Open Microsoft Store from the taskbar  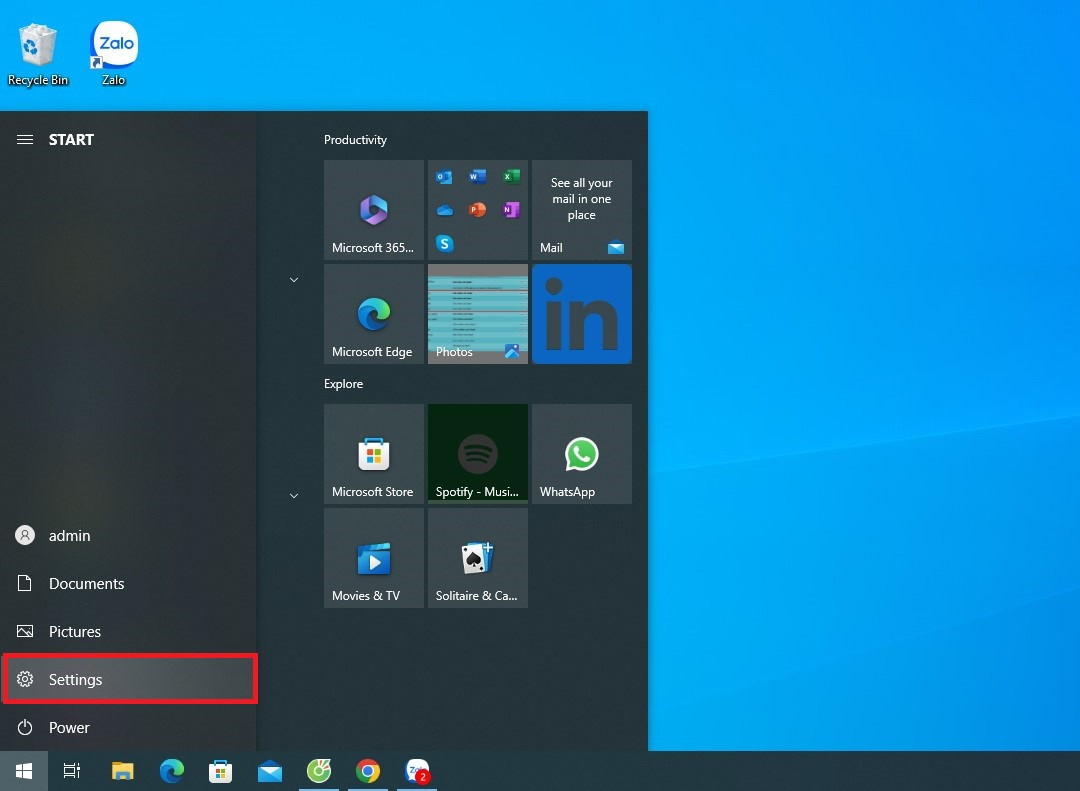(x=220, y=771)
